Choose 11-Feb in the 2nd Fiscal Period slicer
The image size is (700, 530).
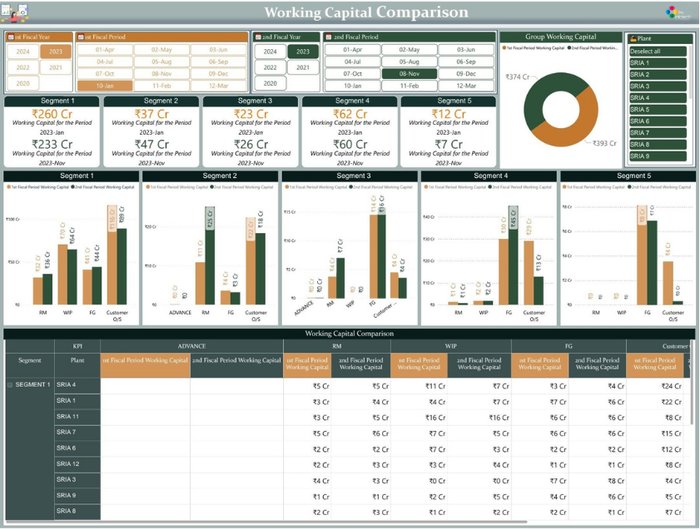[x=409, y=86]
